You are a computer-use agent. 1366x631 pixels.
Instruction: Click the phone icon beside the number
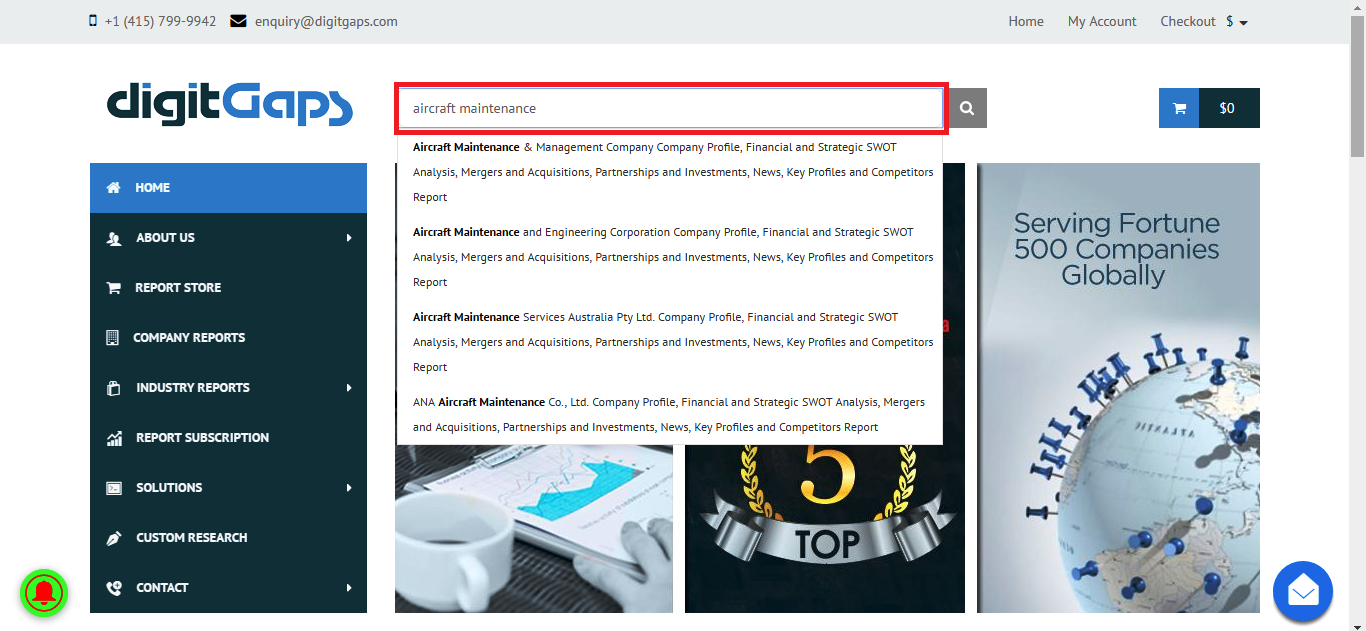(x=93, y=21)
